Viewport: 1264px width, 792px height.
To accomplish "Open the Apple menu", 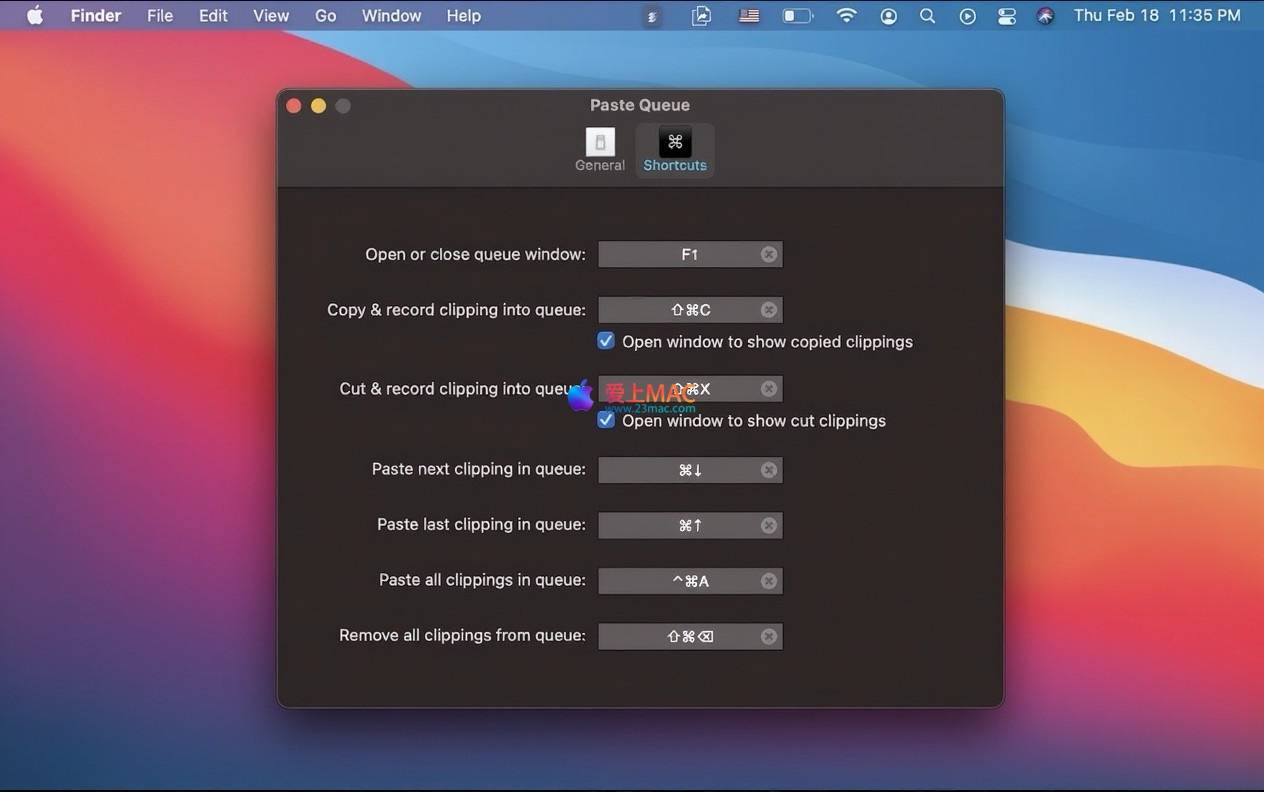I will (35, 16).
